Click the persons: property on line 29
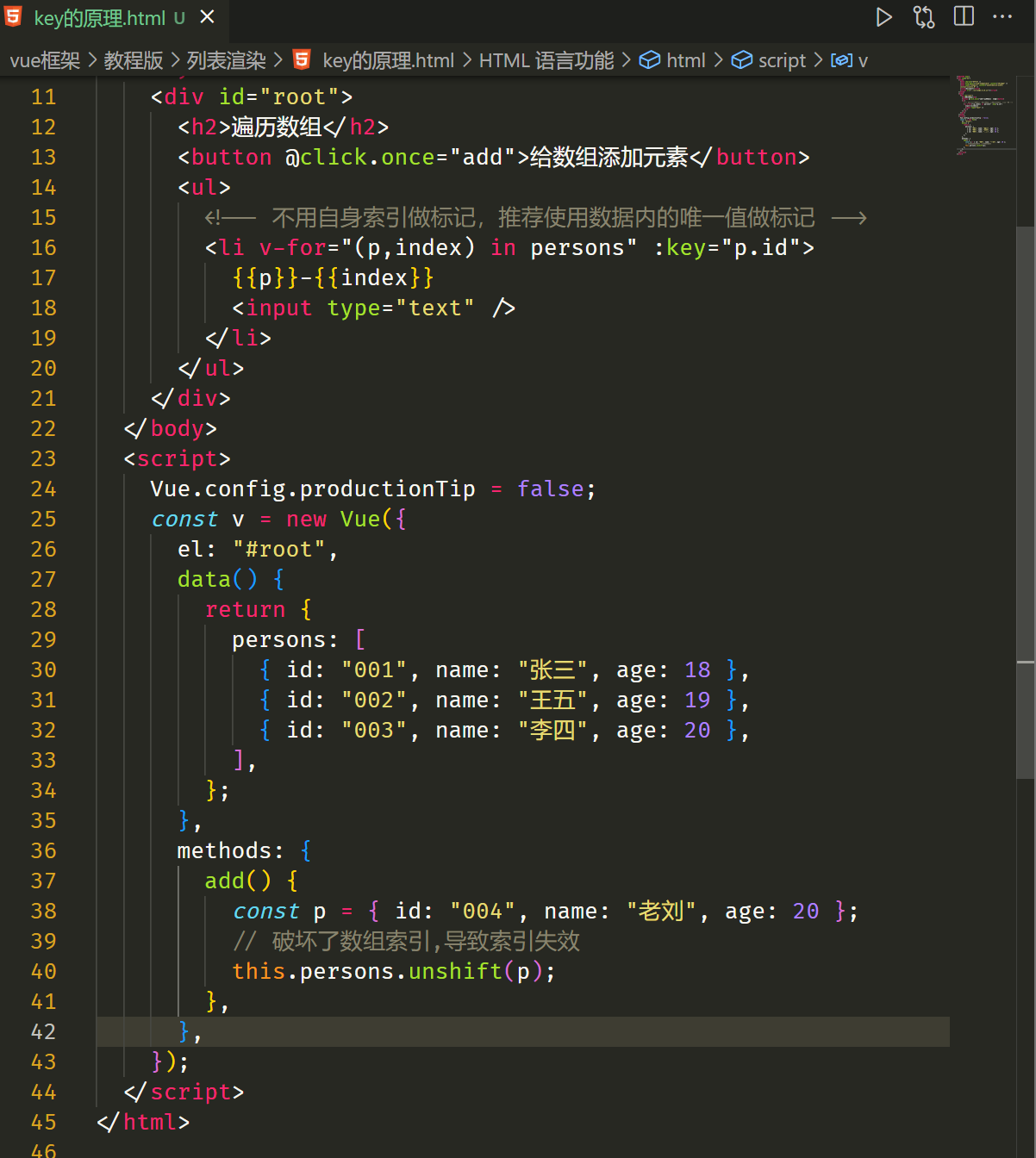1036x1158 pixels. point(284,639)
